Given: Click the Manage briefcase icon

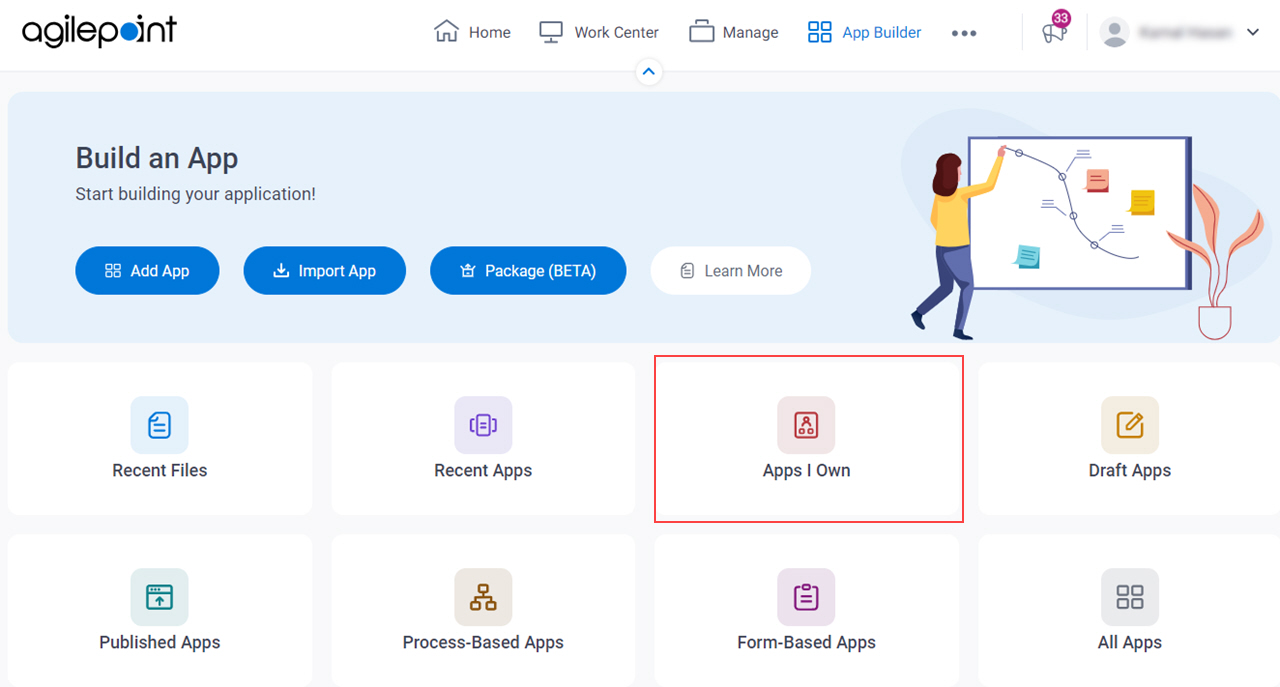Looking at the screenshot, I should point(702,32).
